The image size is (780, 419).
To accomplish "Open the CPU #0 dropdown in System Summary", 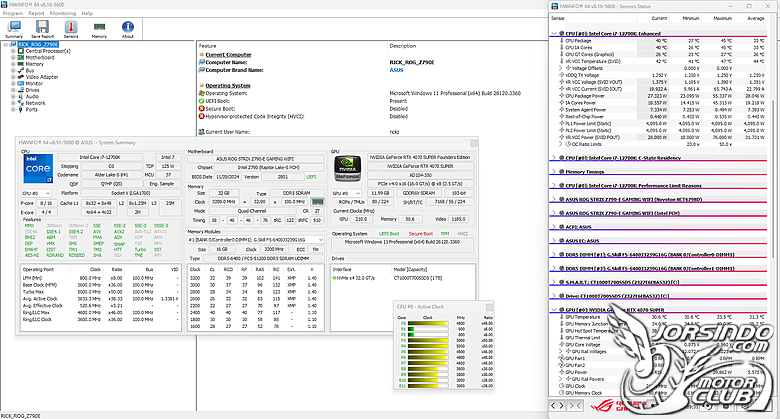I will [x=36, y=193].
